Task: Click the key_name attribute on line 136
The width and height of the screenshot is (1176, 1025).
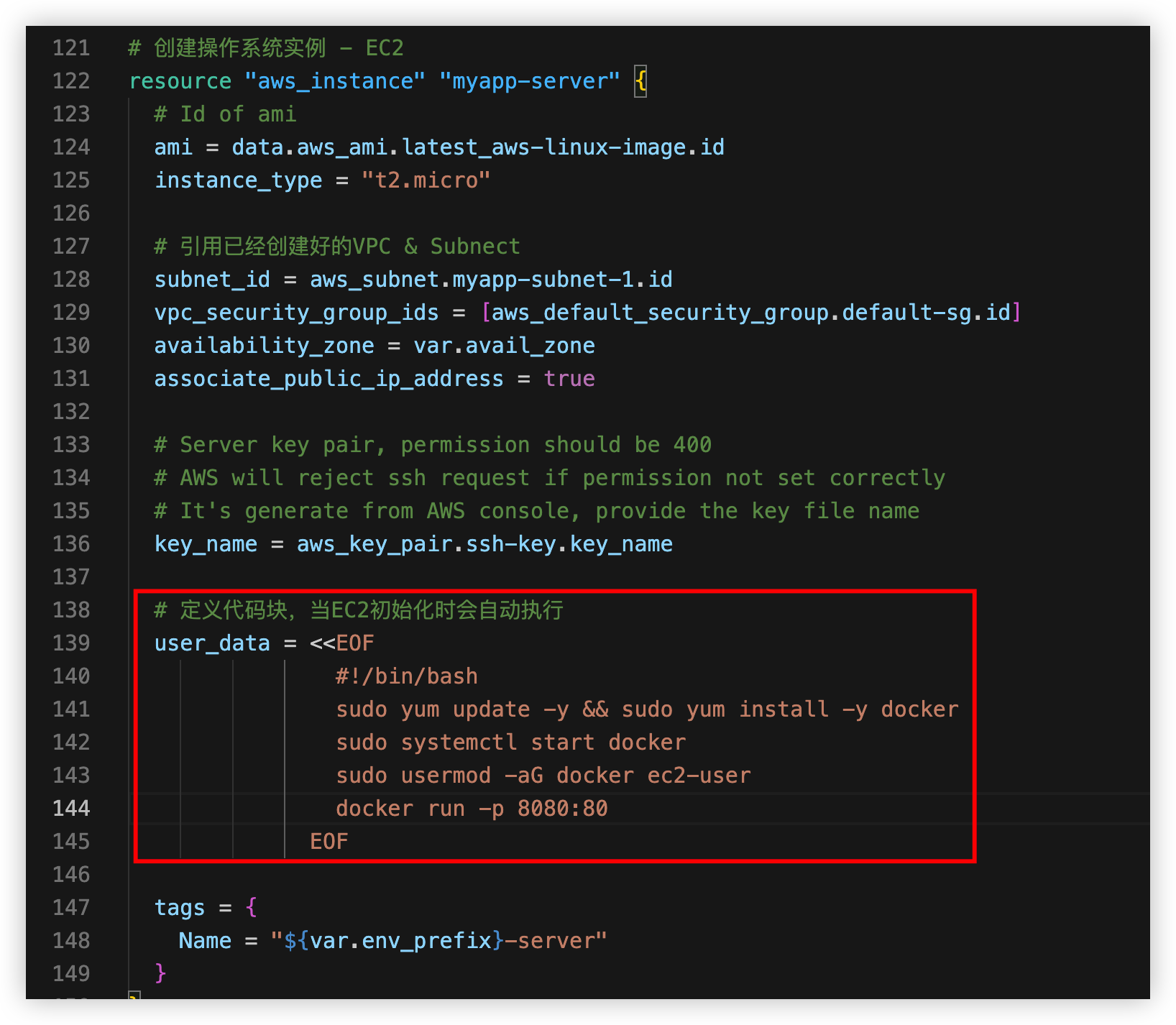Action: coord(206,544)
